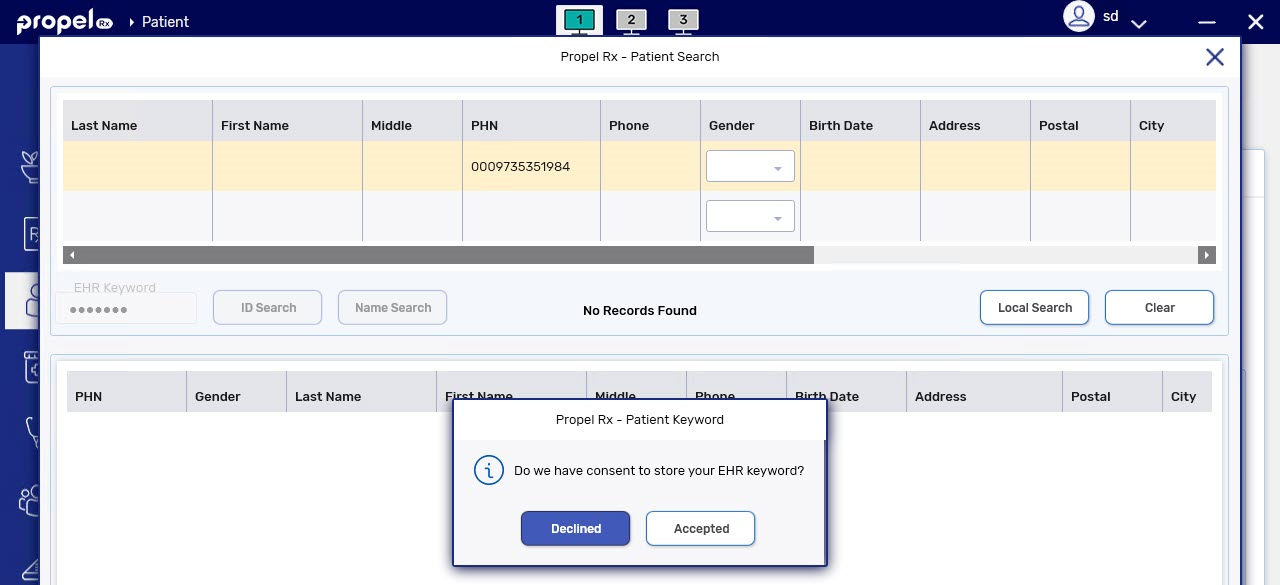Click the PHN field containing 0009735351984
The width and height of the screenshot is (1280, 585).
530,167
